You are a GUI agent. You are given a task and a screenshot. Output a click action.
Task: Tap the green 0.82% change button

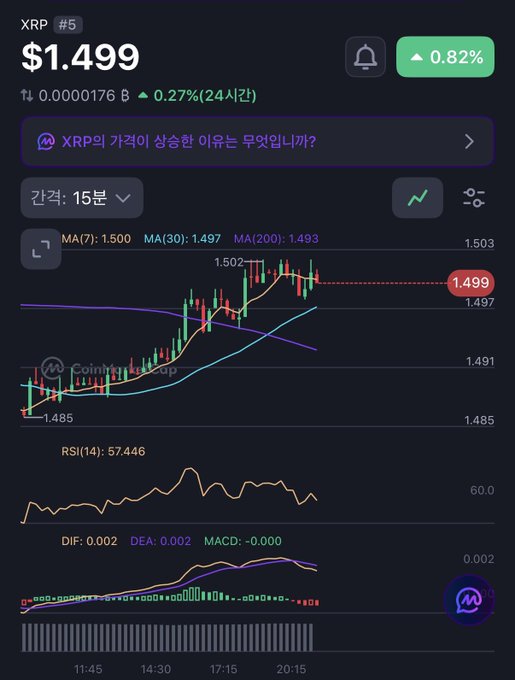(x=445, y=57)
